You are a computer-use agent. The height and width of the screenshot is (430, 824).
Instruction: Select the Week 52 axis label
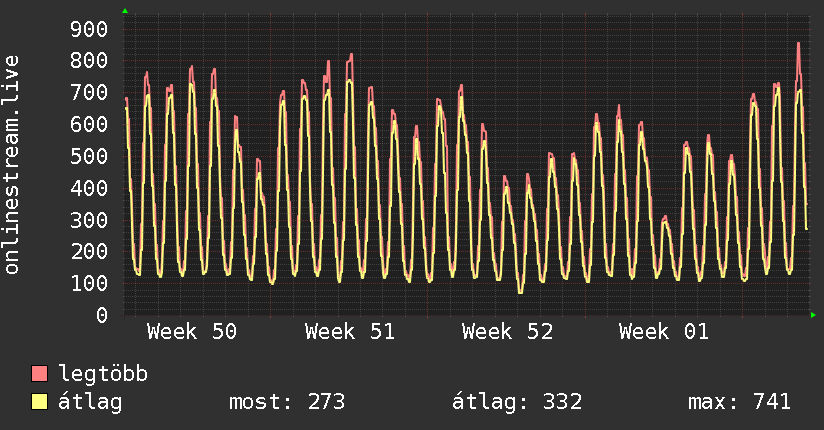(x=507, y=332)
